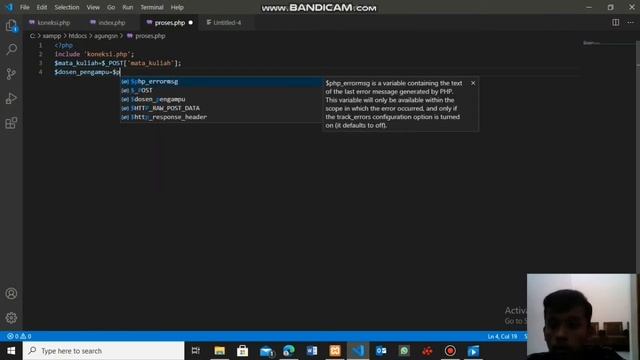
Task: Click the xampp breadcrumb segment
Action: (52, 36)
